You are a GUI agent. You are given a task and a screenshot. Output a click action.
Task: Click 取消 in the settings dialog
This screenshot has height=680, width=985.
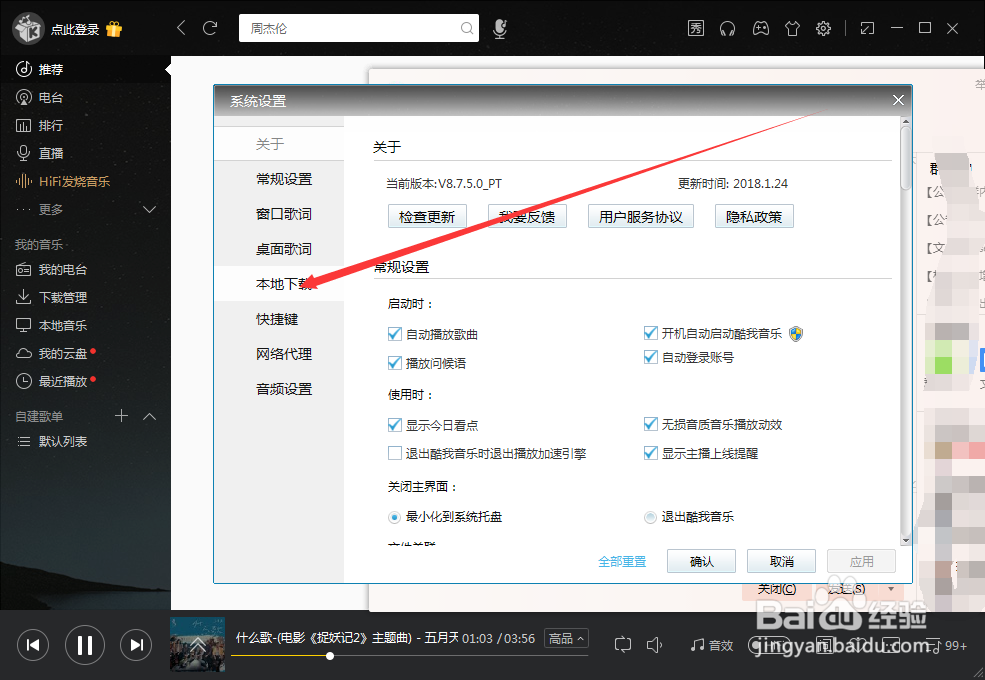point(781,561)
